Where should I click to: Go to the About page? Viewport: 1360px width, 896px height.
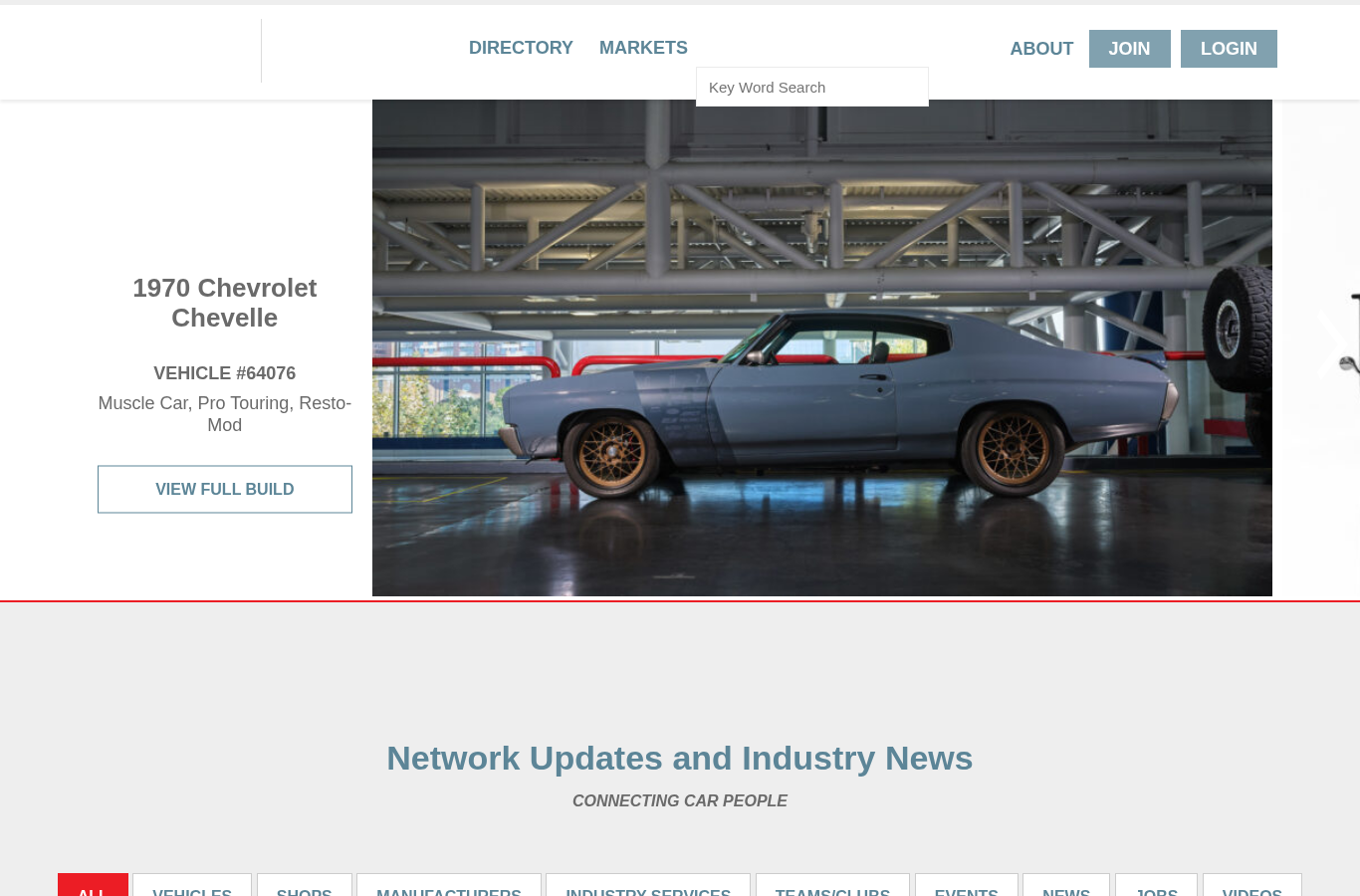1041,49
